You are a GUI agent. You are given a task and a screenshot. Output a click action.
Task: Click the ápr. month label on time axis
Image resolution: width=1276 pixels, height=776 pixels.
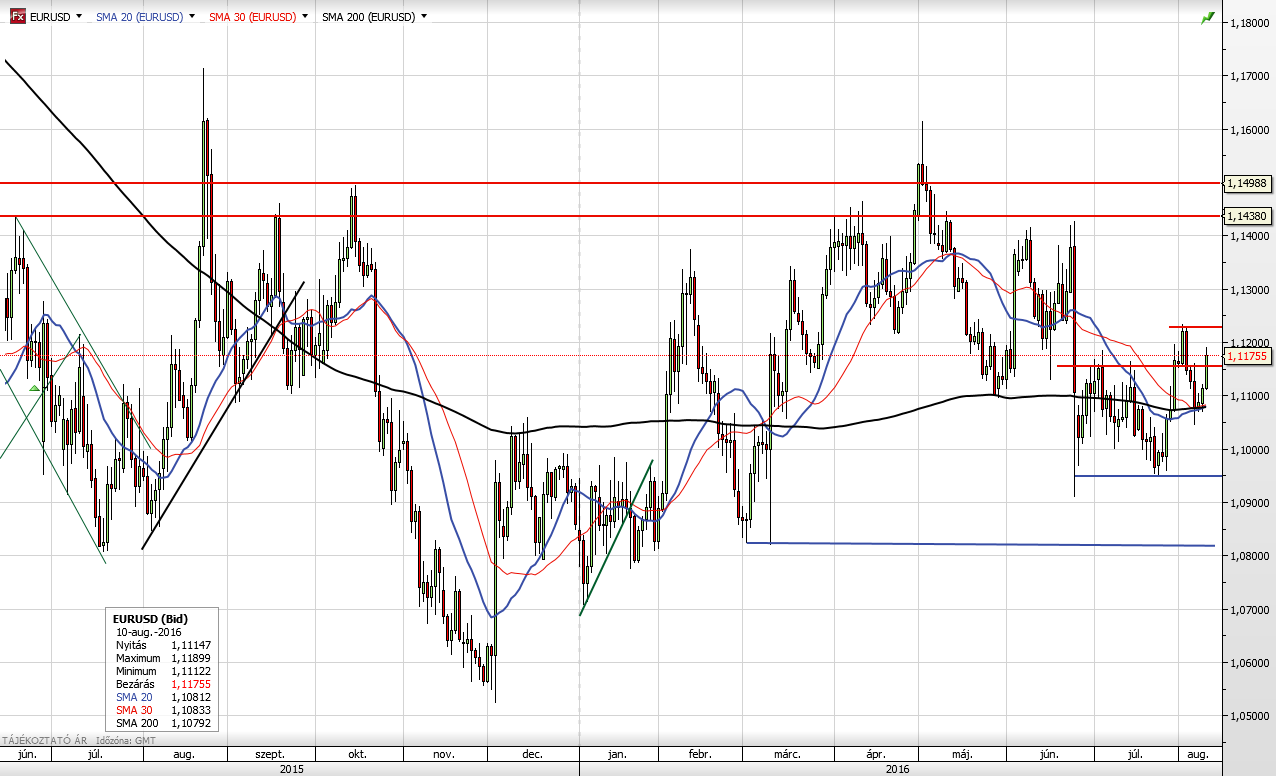click(878, 754)
